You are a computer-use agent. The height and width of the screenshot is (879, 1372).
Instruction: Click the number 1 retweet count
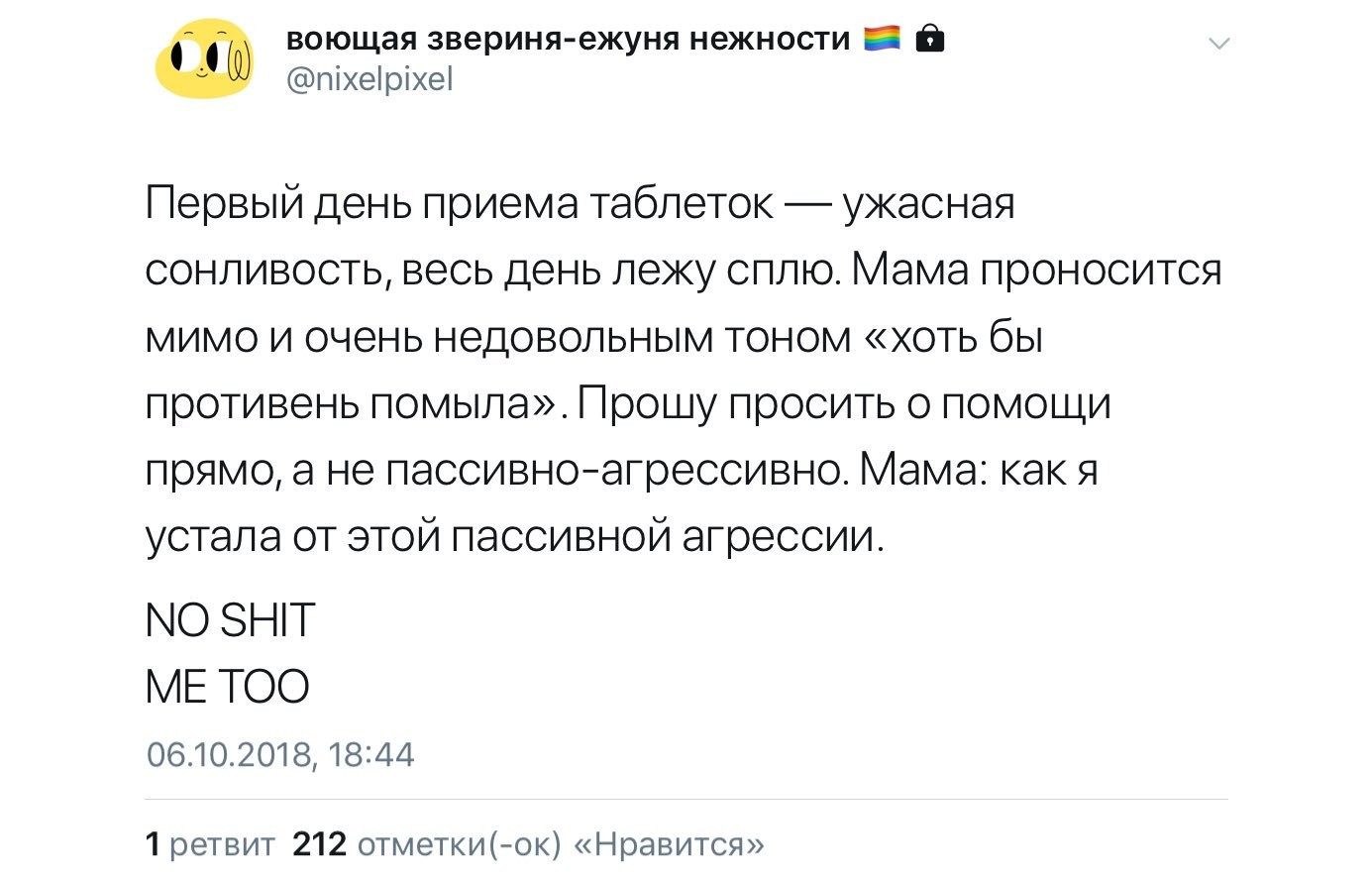coord(153,844)
